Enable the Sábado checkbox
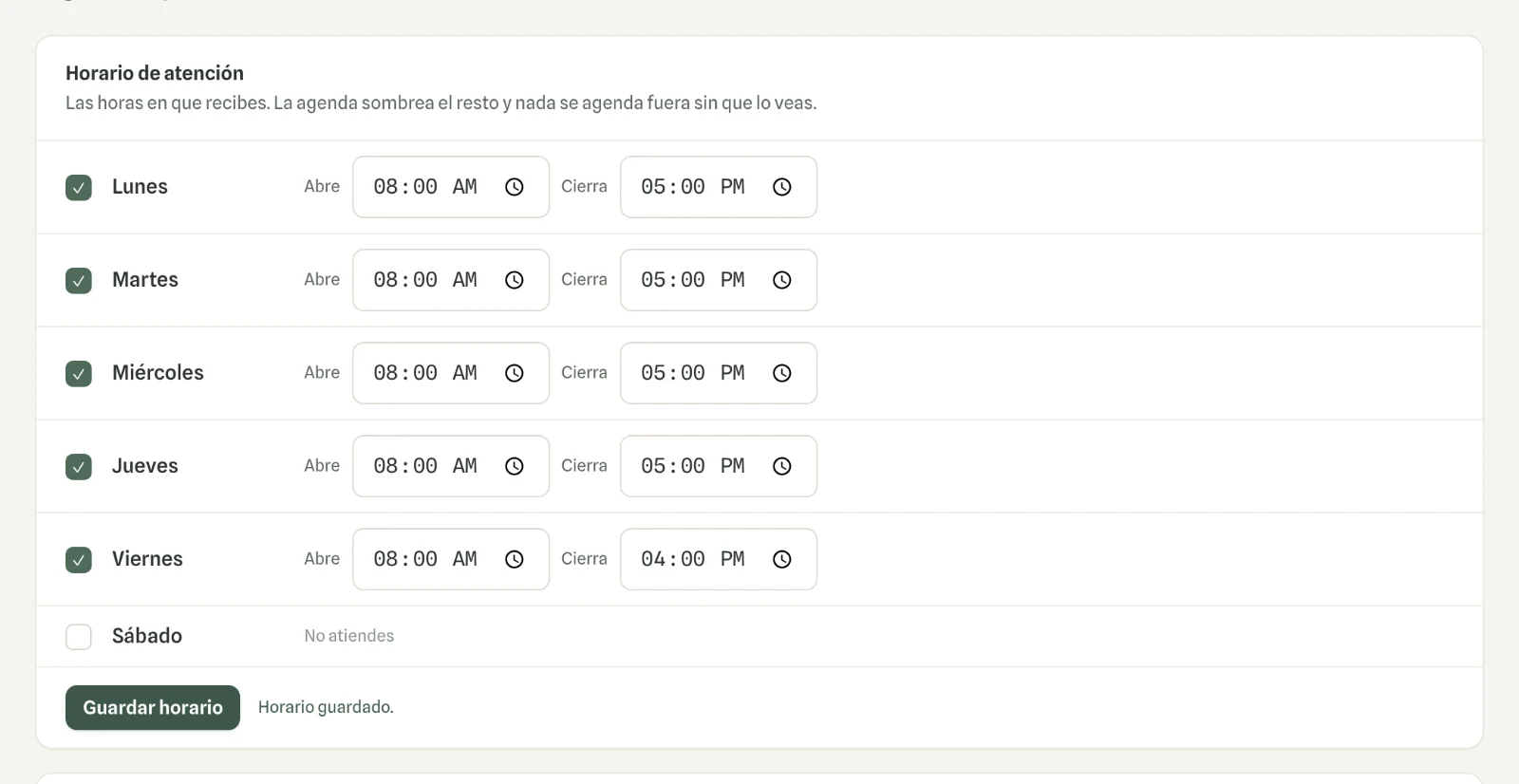The width and height of the screenshot is (1519, 784). pyautogui.click(x=79, y=637)
